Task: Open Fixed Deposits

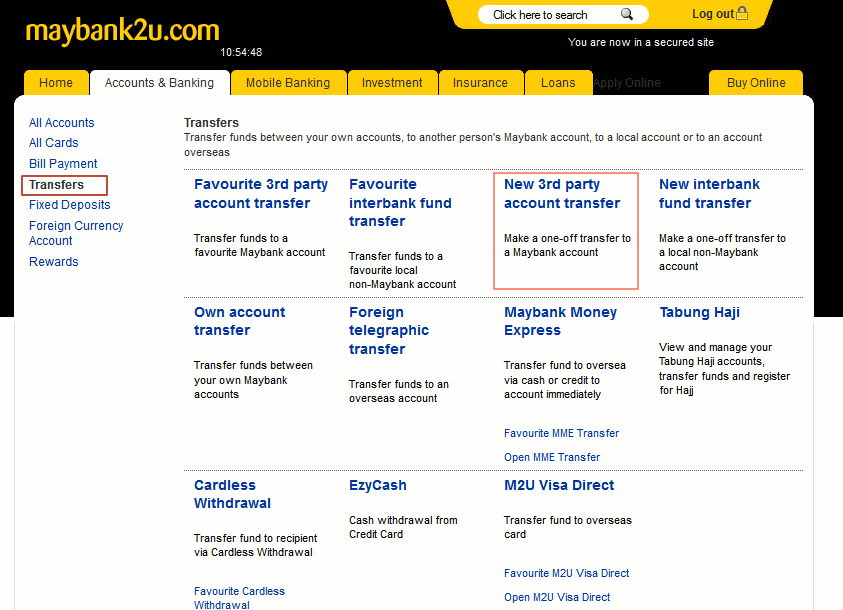Action: [x=69, y=205]
